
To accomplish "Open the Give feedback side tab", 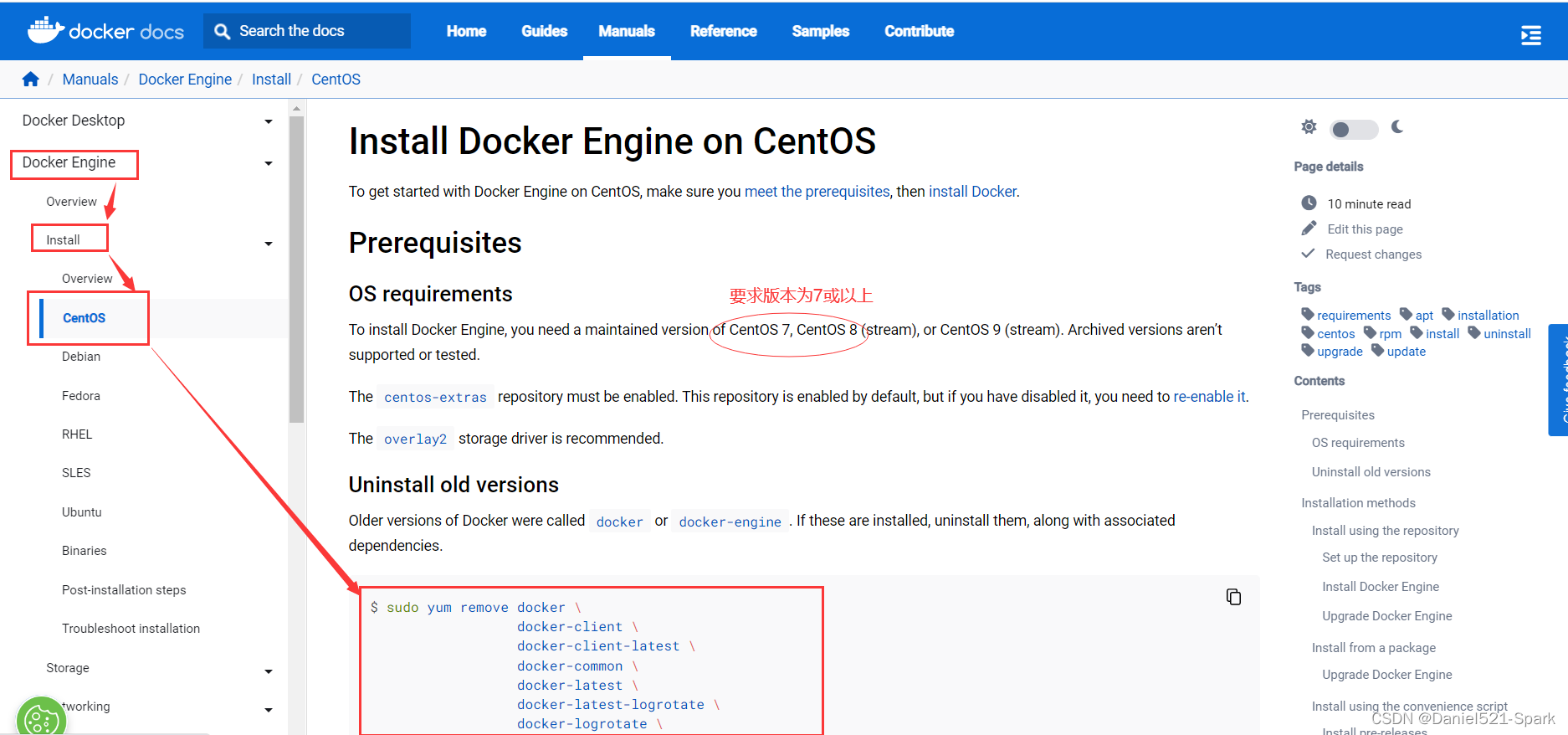I will pyautogui.click(x=1559, y=379).
